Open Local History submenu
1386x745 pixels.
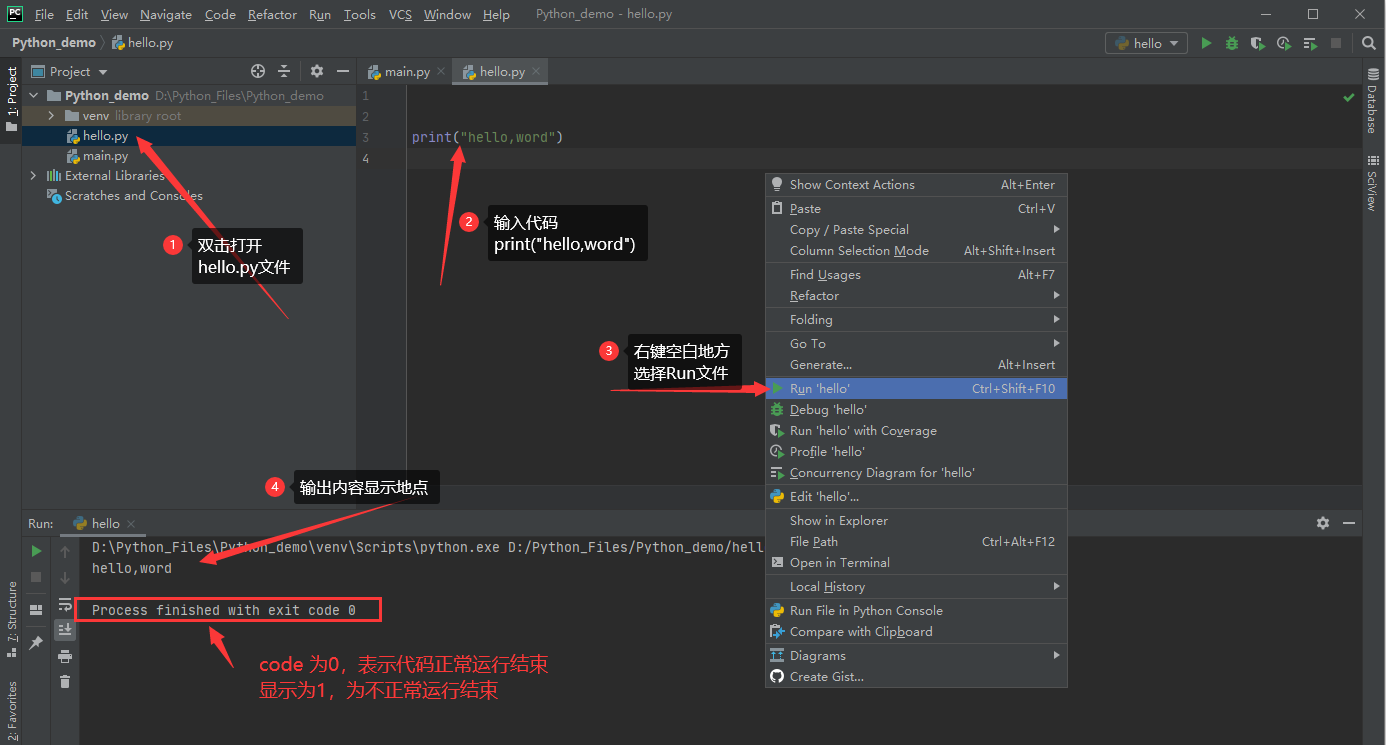point(916,586)
